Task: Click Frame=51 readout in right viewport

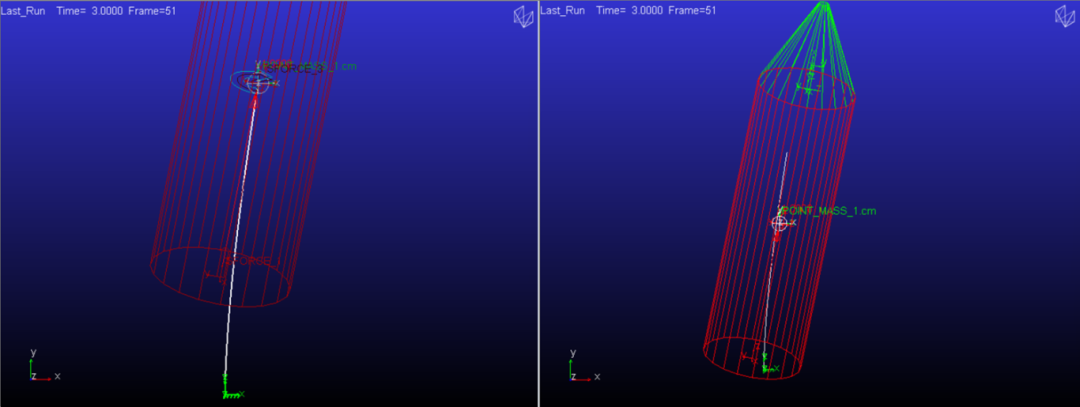Action: tap(692, 10)
